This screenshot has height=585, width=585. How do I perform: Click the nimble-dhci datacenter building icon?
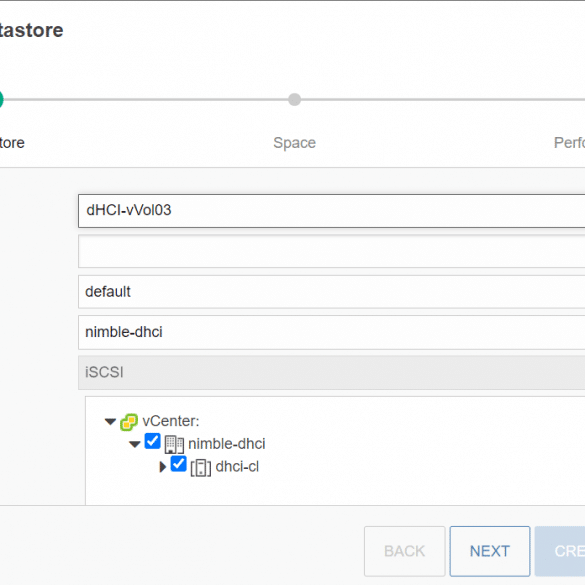174,444
